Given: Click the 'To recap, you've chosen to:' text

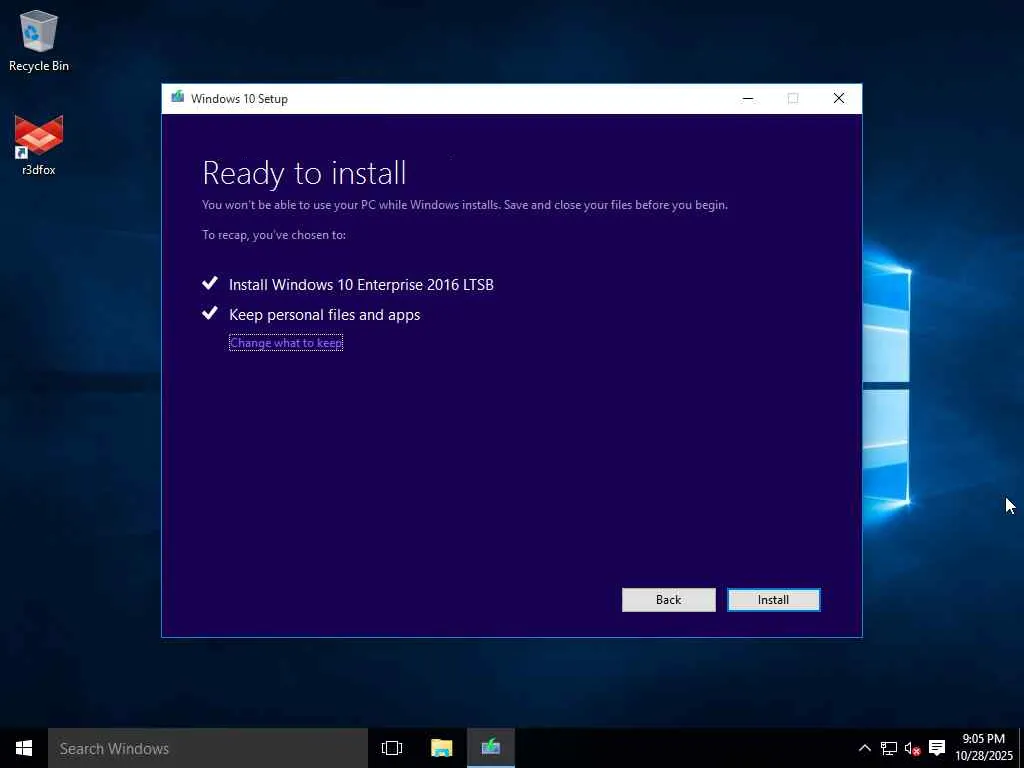Looking at the screenshot, I should tap(274, 235).
